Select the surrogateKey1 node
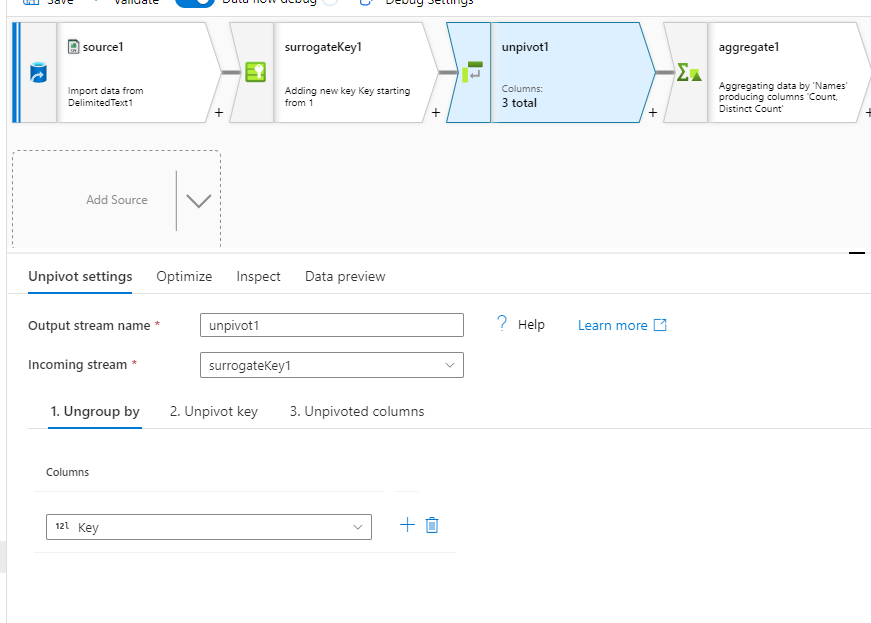The width and height of the screenshot is (871, 623). click(334, 73)
